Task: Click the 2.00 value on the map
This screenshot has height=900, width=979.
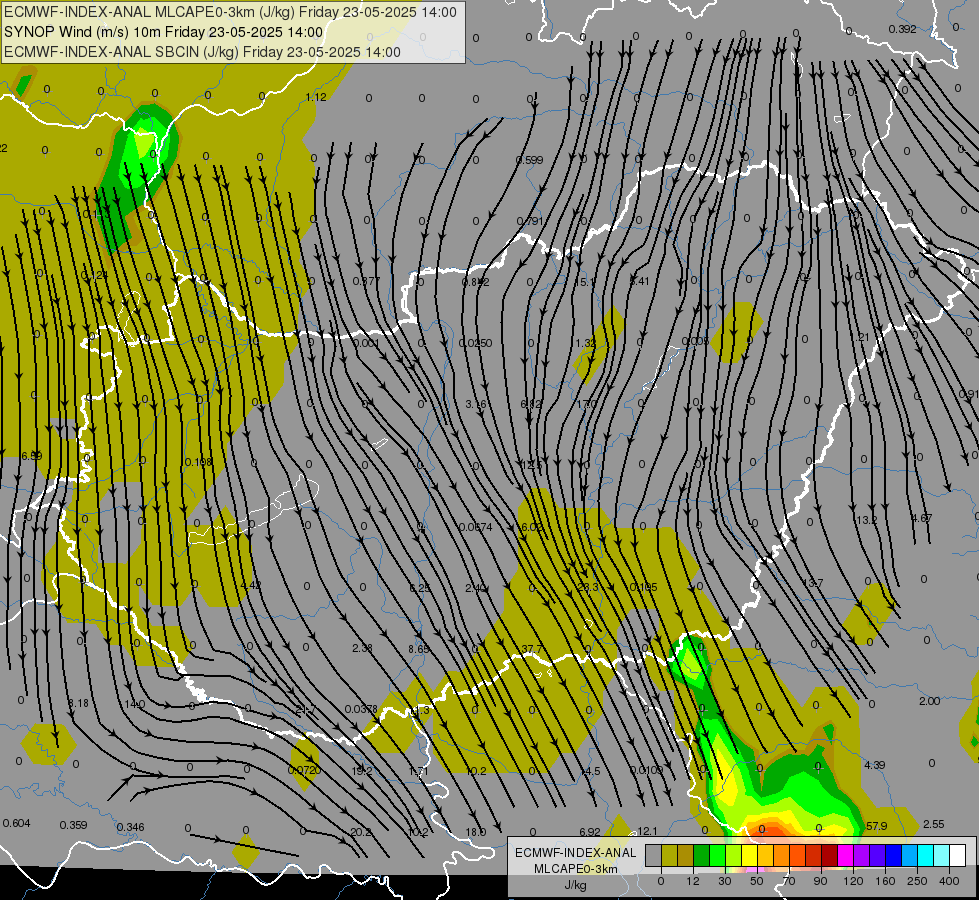Action: click(x=930, y=701)
